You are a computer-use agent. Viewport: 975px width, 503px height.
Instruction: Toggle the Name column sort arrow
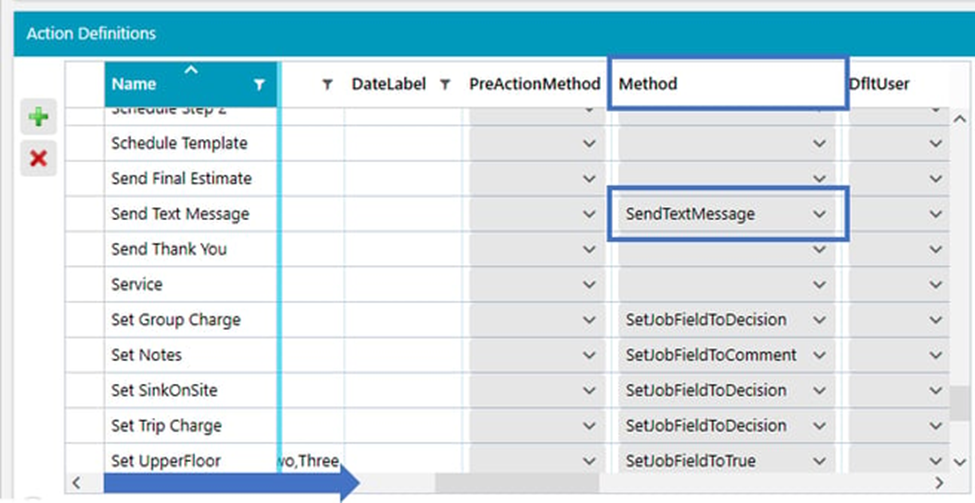coord(191,70)
